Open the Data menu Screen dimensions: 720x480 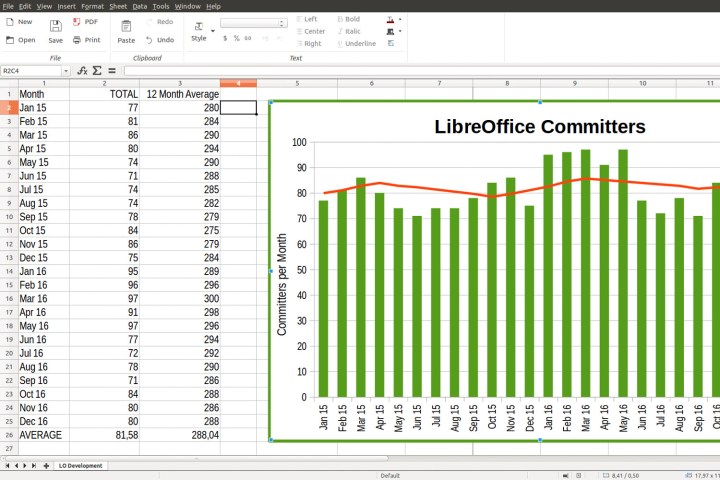140,6
